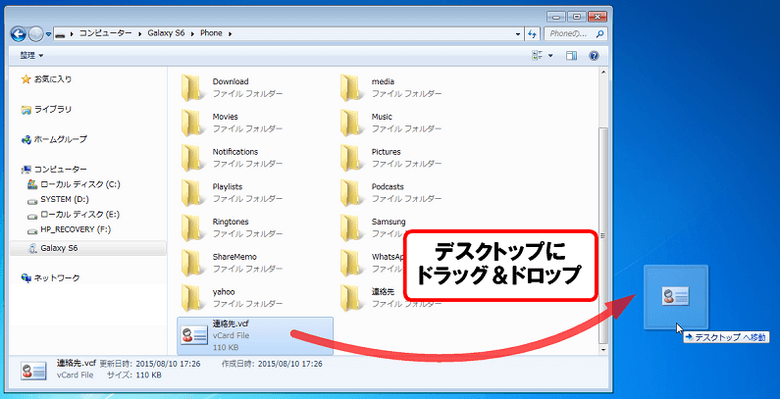Toggle the preview pane icon
The width and height of the screenshot is (780, 399).
pyautogui.click(x=571, y=56)
